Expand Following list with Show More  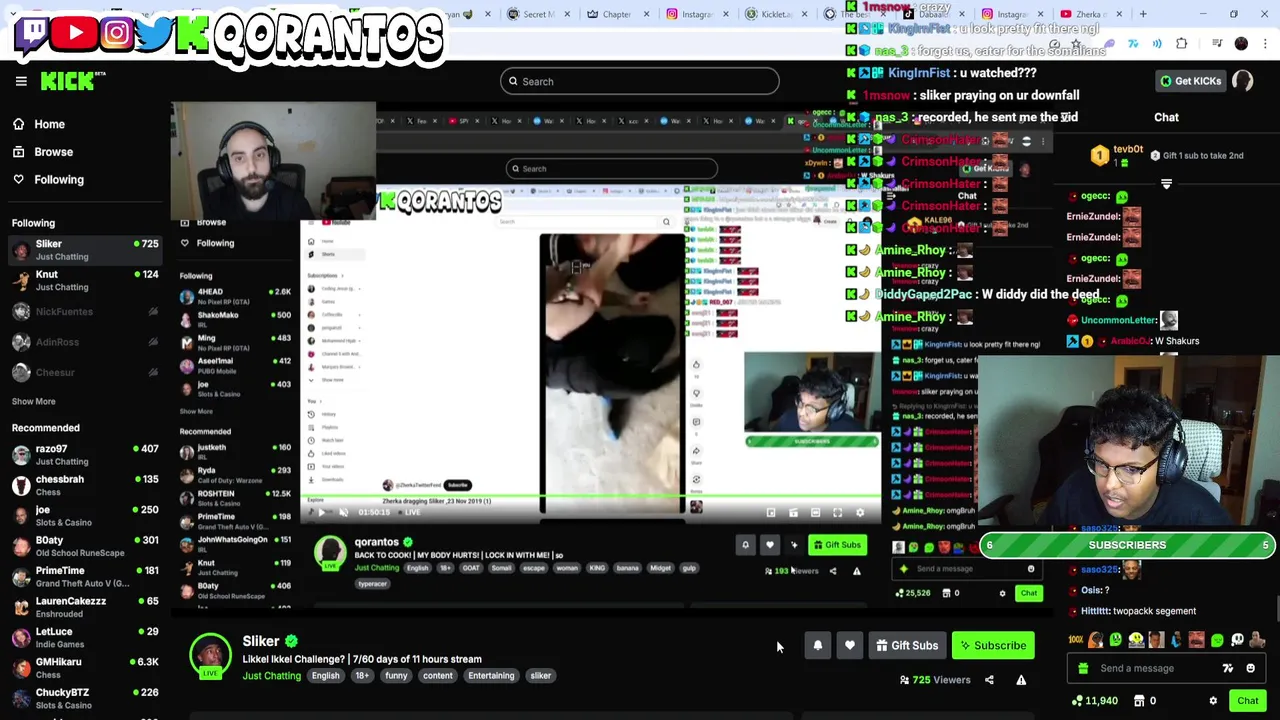pos(34,401)
